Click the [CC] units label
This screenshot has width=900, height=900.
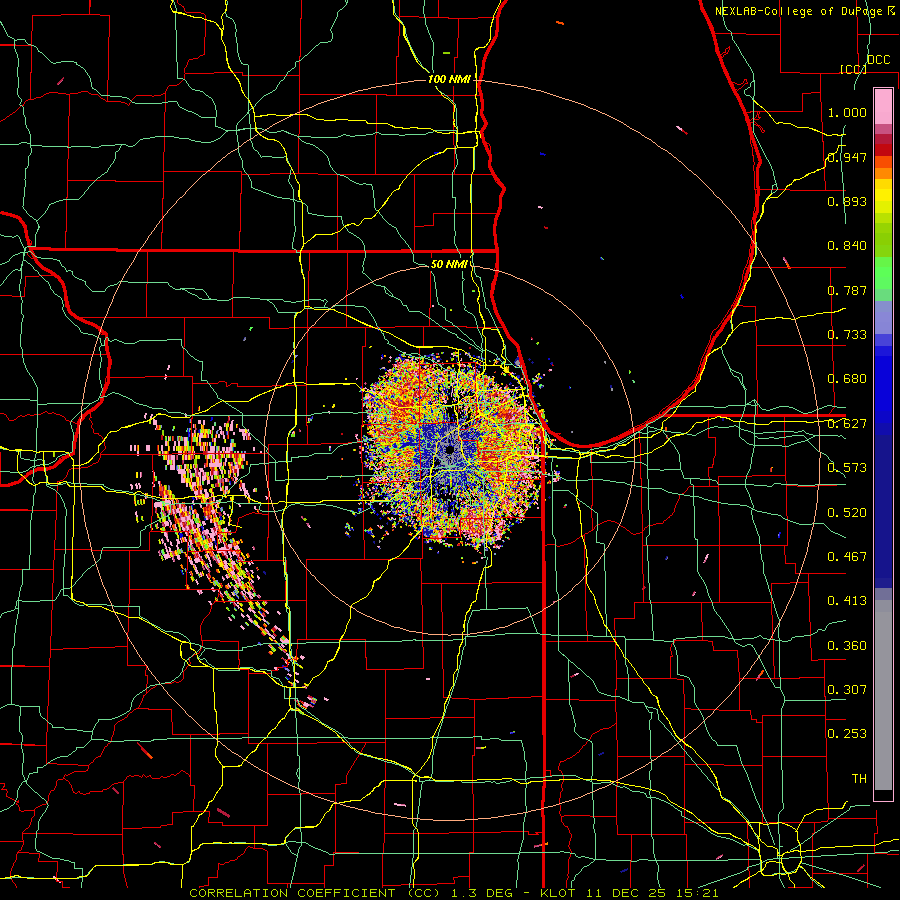click(x=853, y=69)
